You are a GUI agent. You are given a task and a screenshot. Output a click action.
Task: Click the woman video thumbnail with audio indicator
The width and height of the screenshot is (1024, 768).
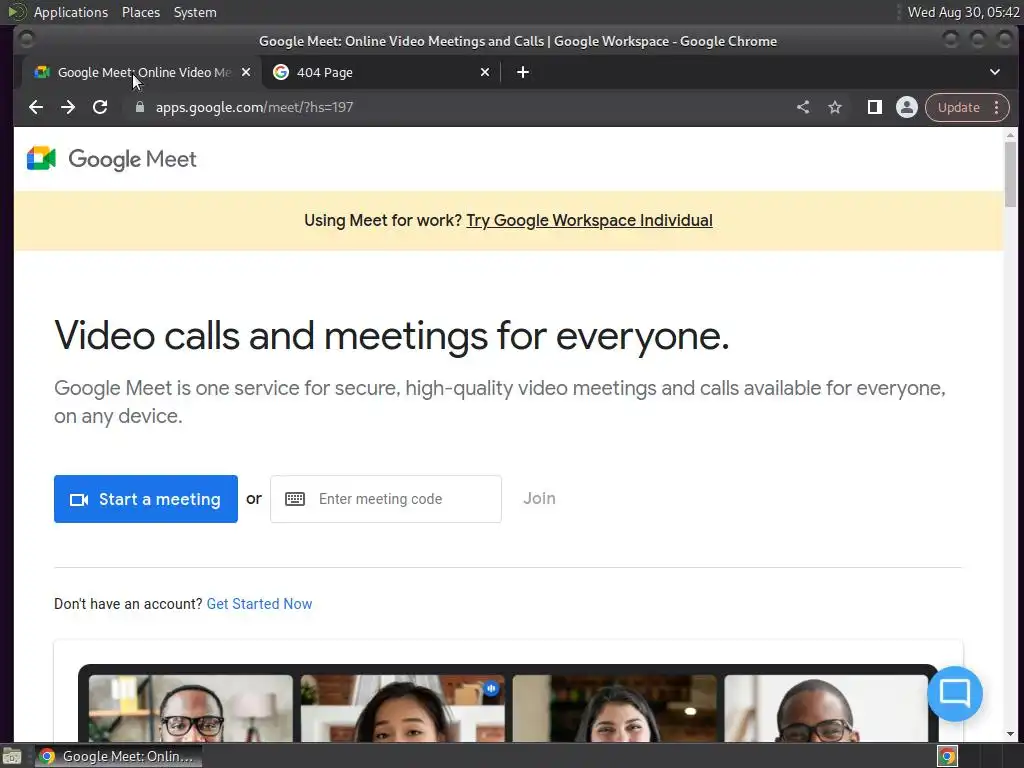tap(402, 708)
